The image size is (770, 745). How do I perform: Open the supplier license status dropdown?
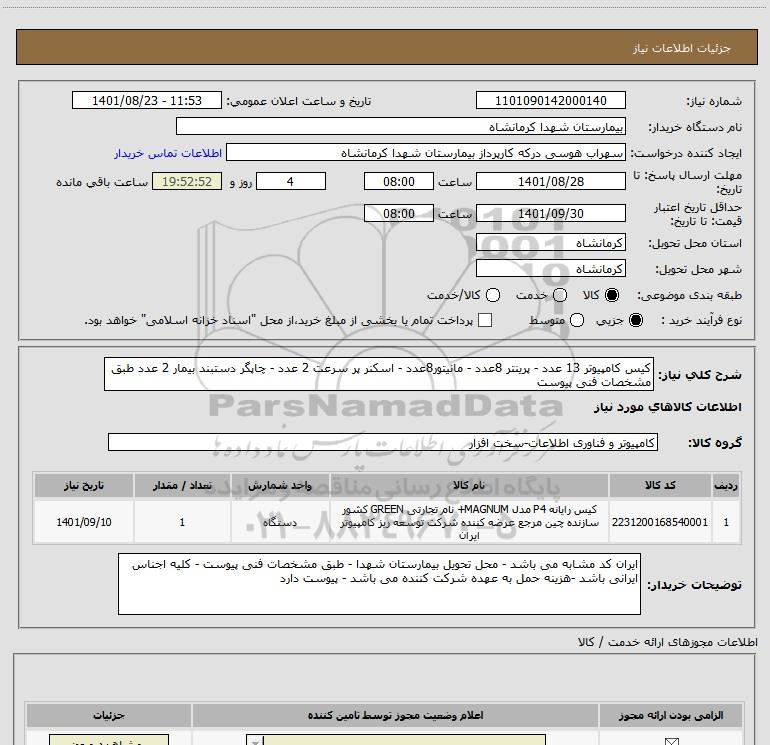coord(396,740)
